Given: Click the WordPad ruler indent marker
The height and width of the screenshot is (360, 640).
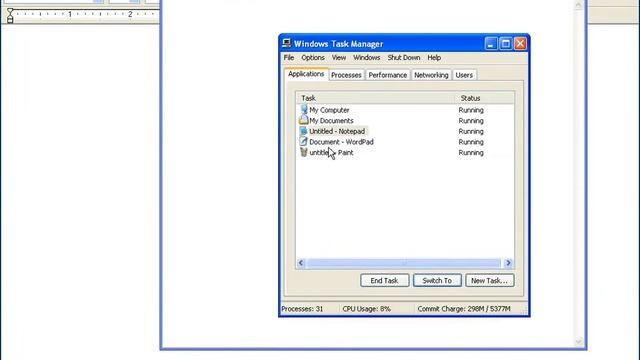Looking at the screenshot, I should click(x=10, y=16).
